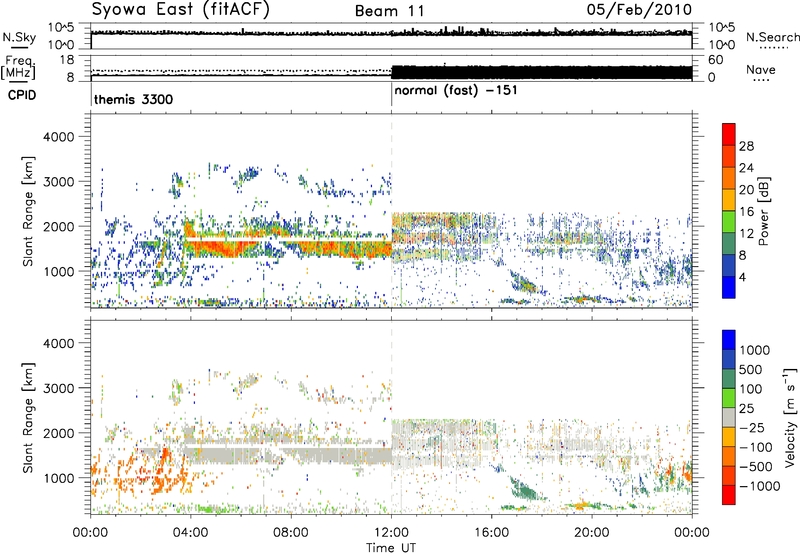Click the date "05/Feb/2010"
This screenshot has height=554, width=800.
(x=639, y=10)
